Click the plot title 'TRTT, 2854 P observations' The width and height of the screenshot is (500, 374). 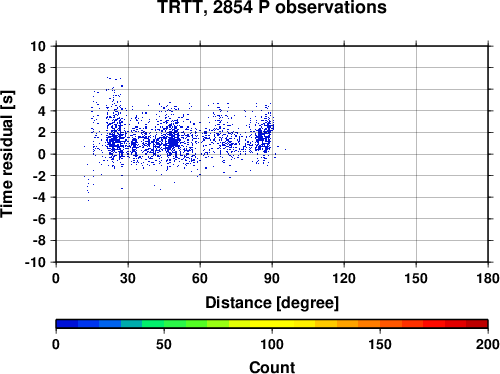point(272,7)
